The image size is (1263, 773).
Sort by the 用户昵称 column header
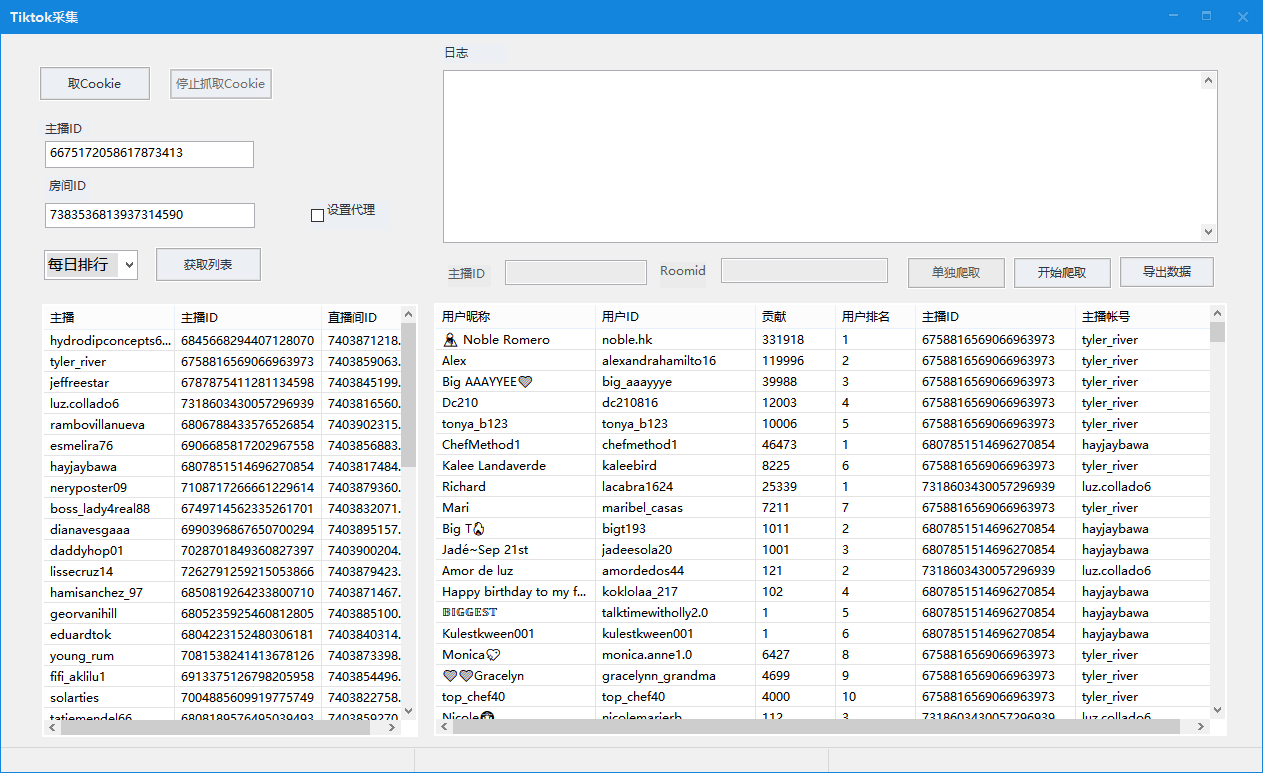(515, 317)
